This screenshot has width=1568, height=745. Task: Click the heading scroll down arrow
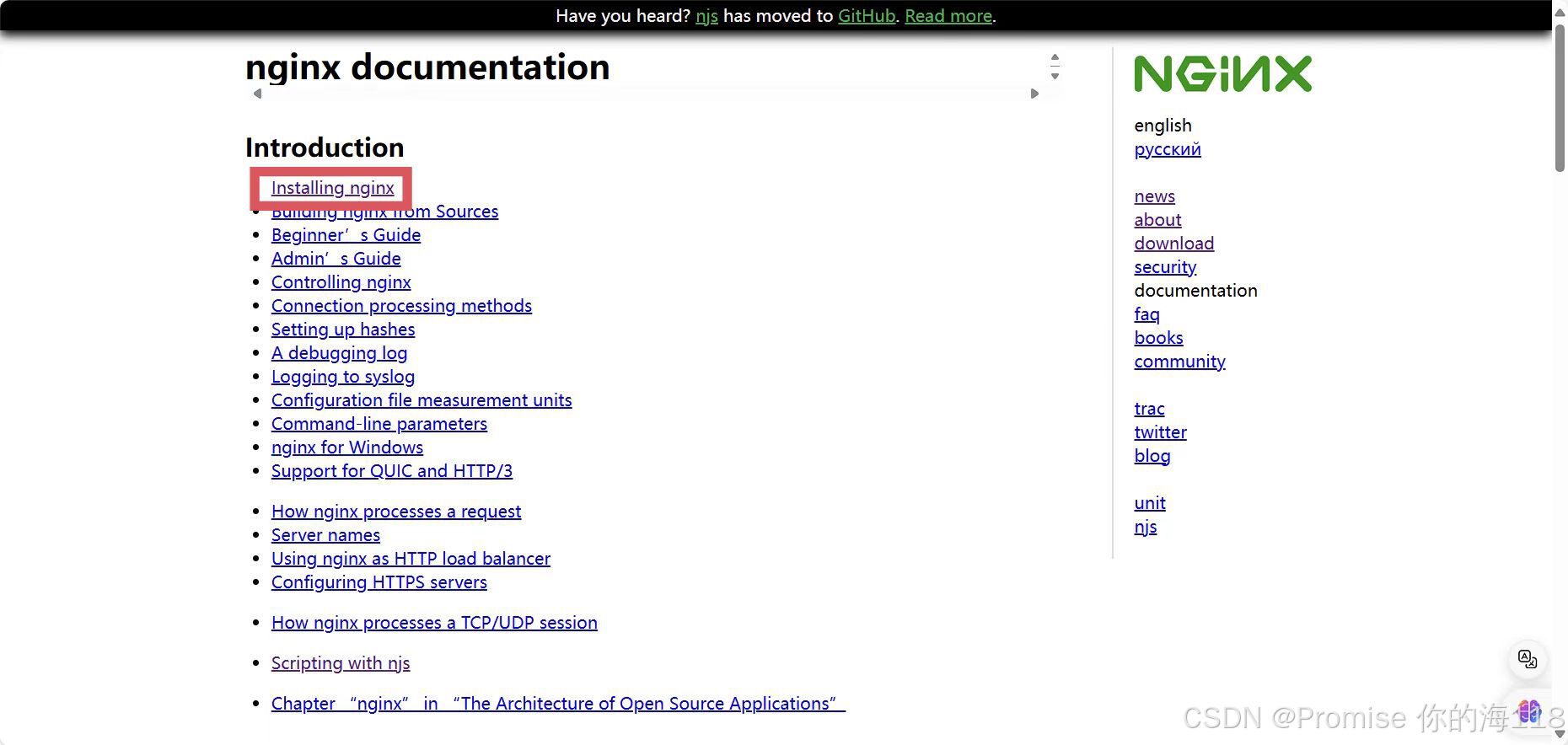1055,76
